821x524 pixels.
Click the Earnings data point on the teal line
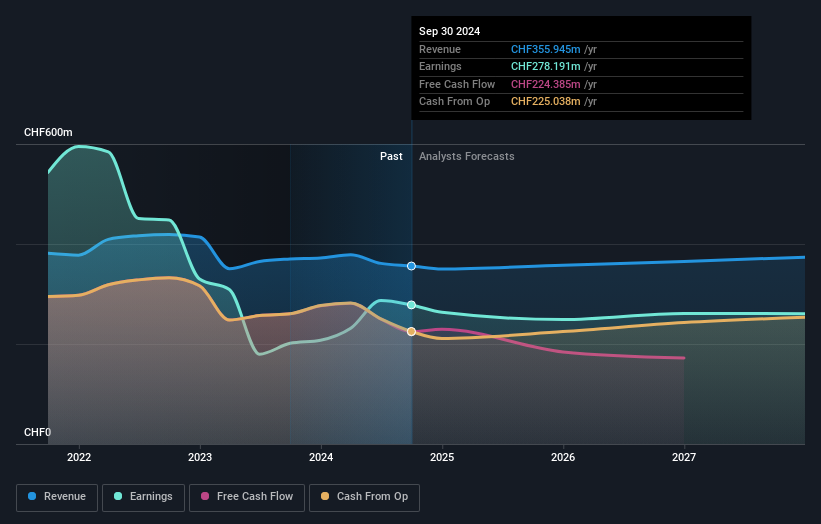[412, 305]
